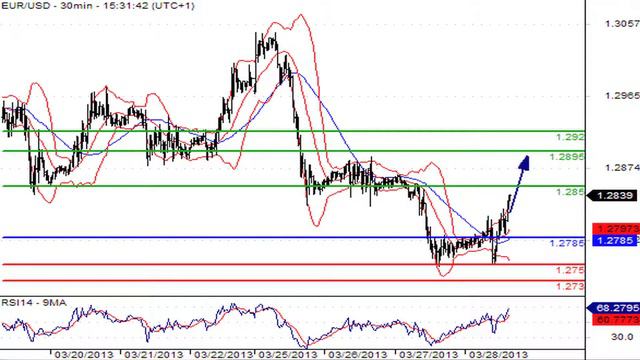Click the 1.273 support level label

[570, 287]
